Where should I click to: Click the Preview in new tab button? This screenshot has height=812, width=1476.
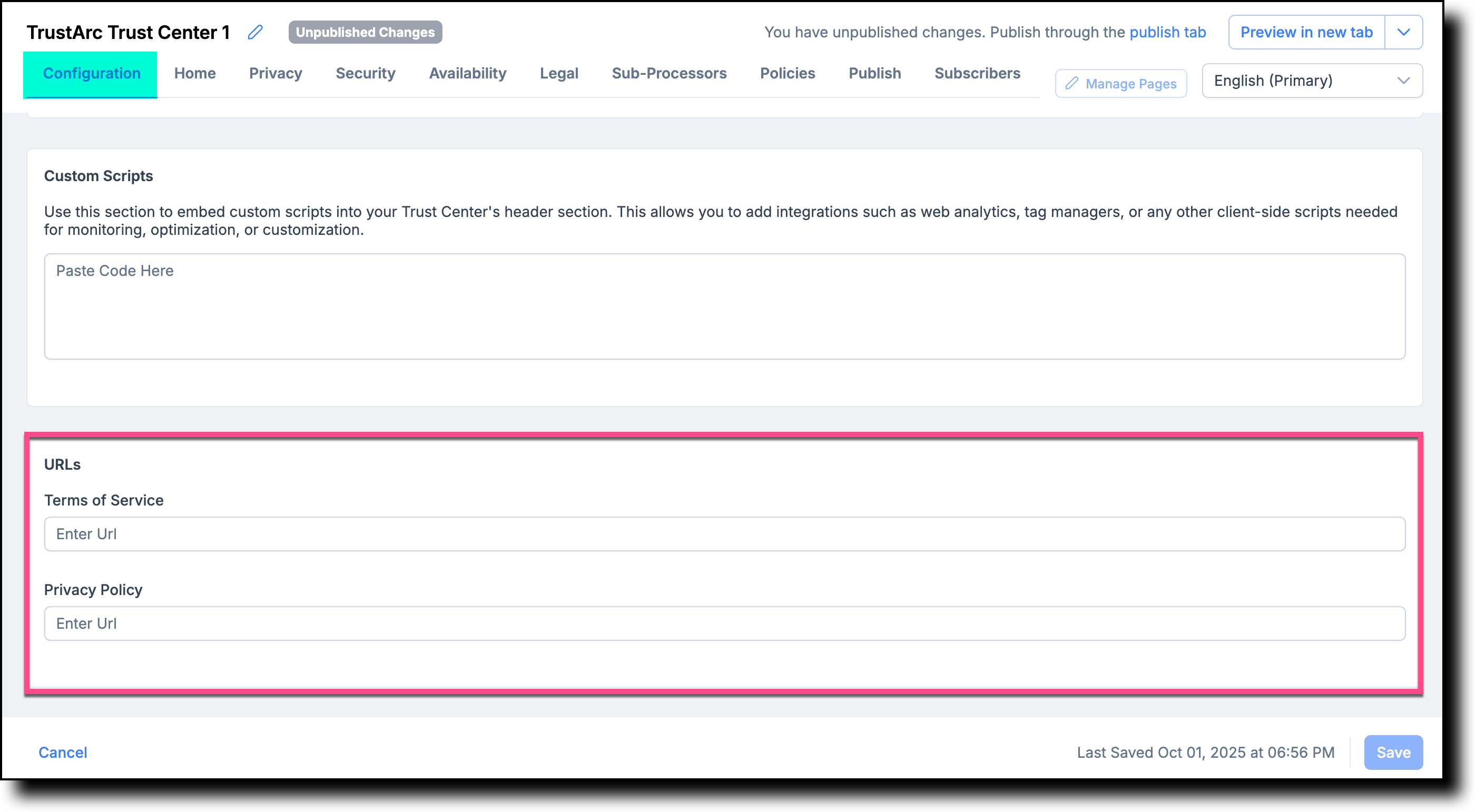click(x=1306, y=32)
